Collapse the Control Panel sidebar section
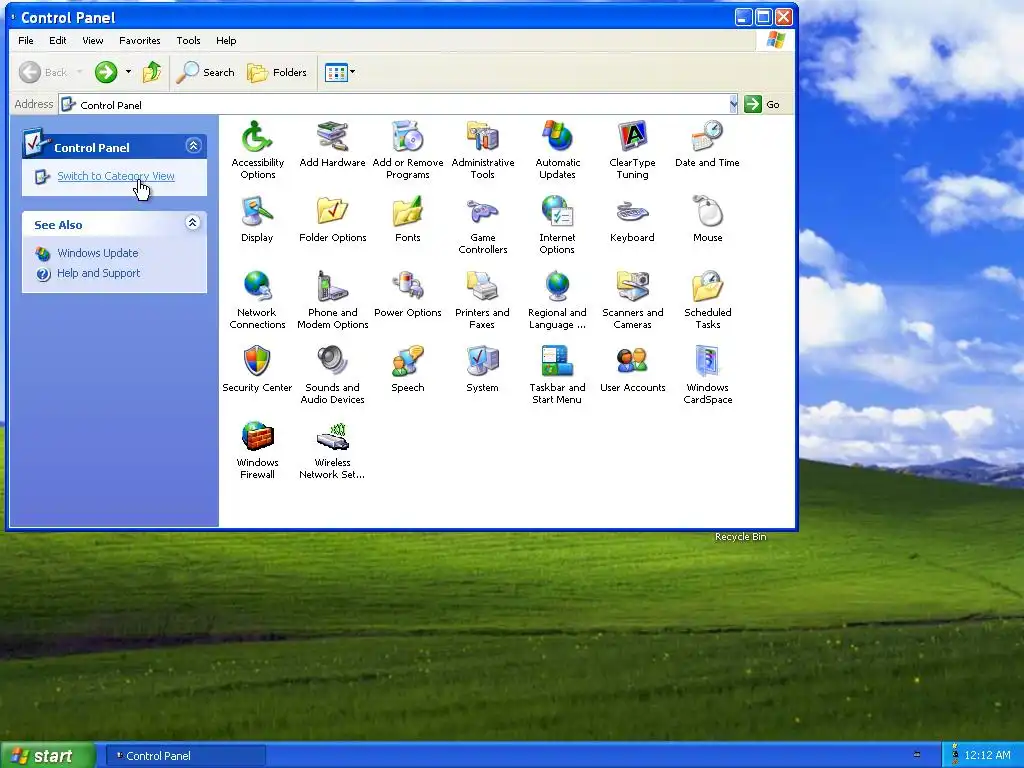Screen dimensions: 1024x768 (x=193, y=146)
